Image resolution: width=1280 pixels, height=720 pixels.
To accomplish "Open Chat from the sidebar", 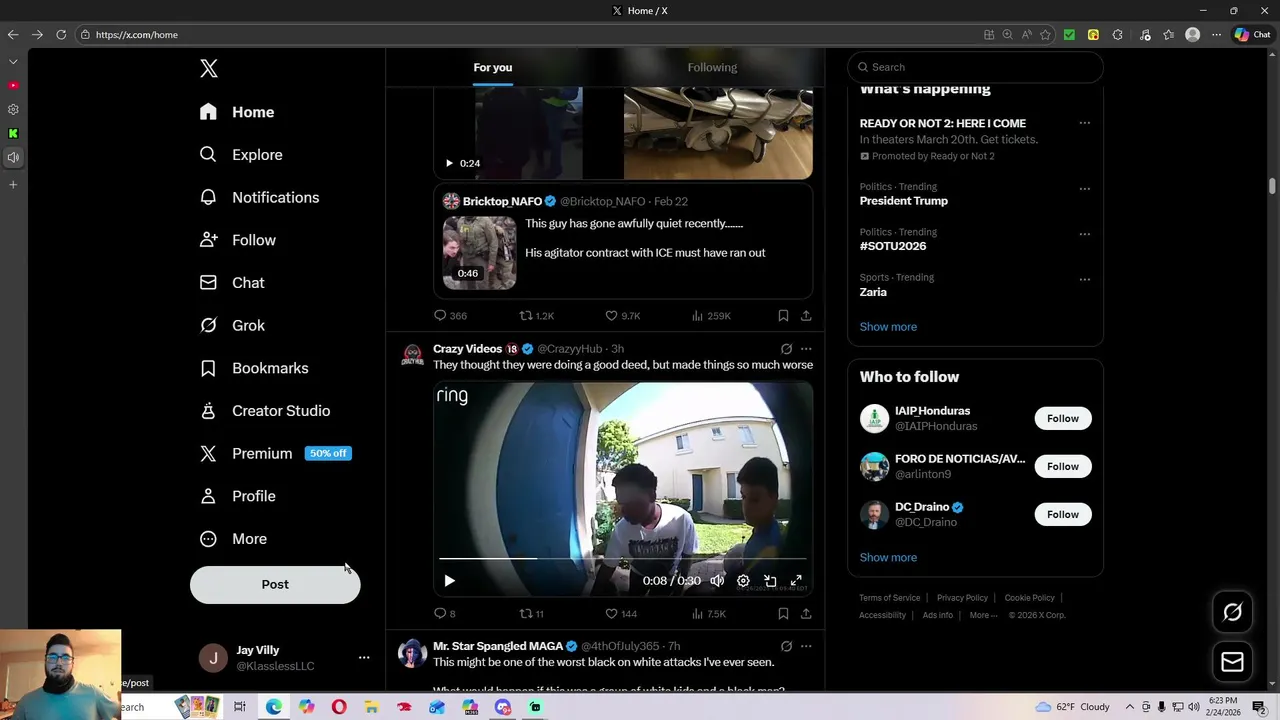I will point(232,283).
